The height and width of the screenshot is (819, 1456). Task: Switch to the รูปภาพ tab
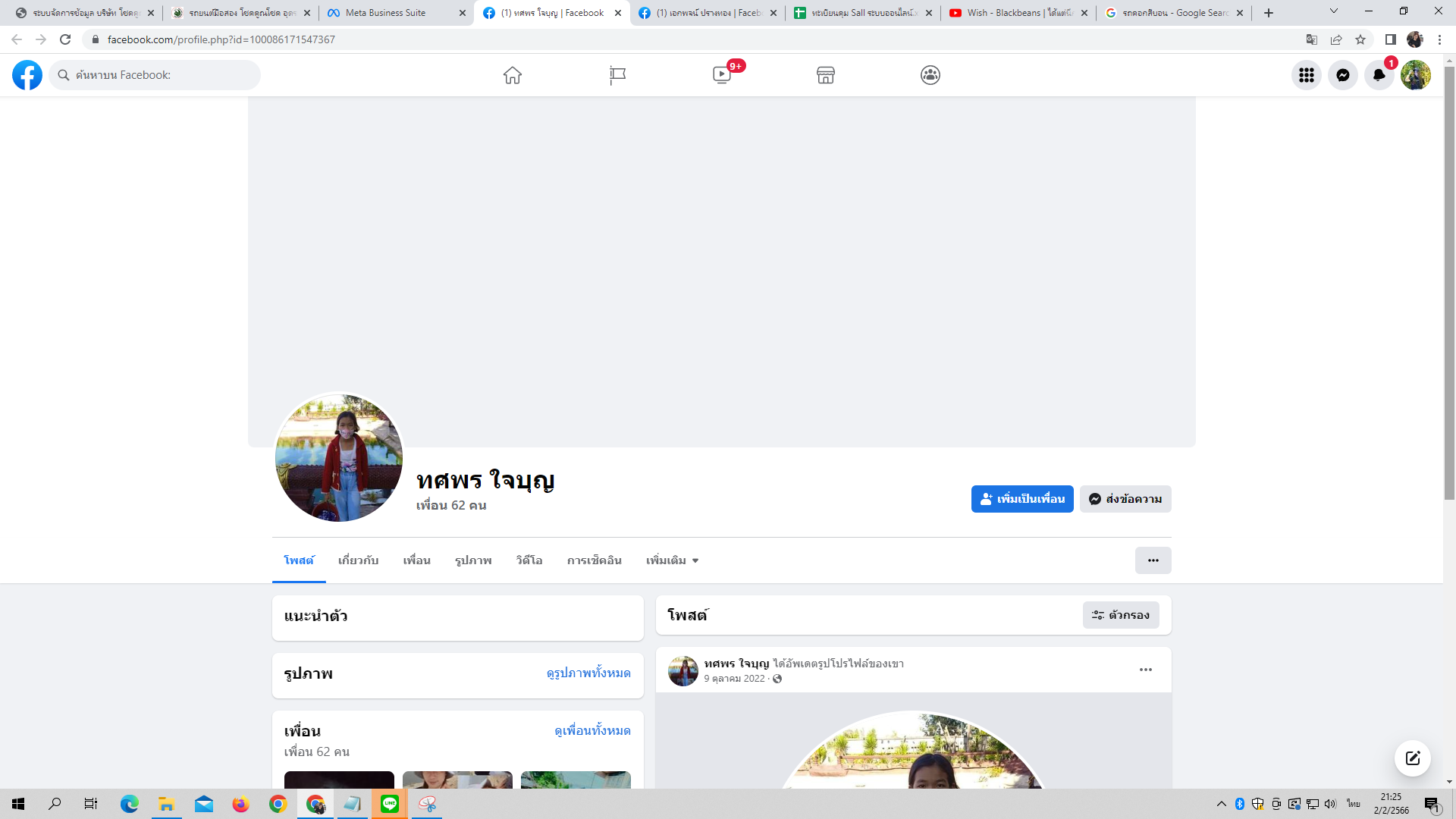(473, 560)
